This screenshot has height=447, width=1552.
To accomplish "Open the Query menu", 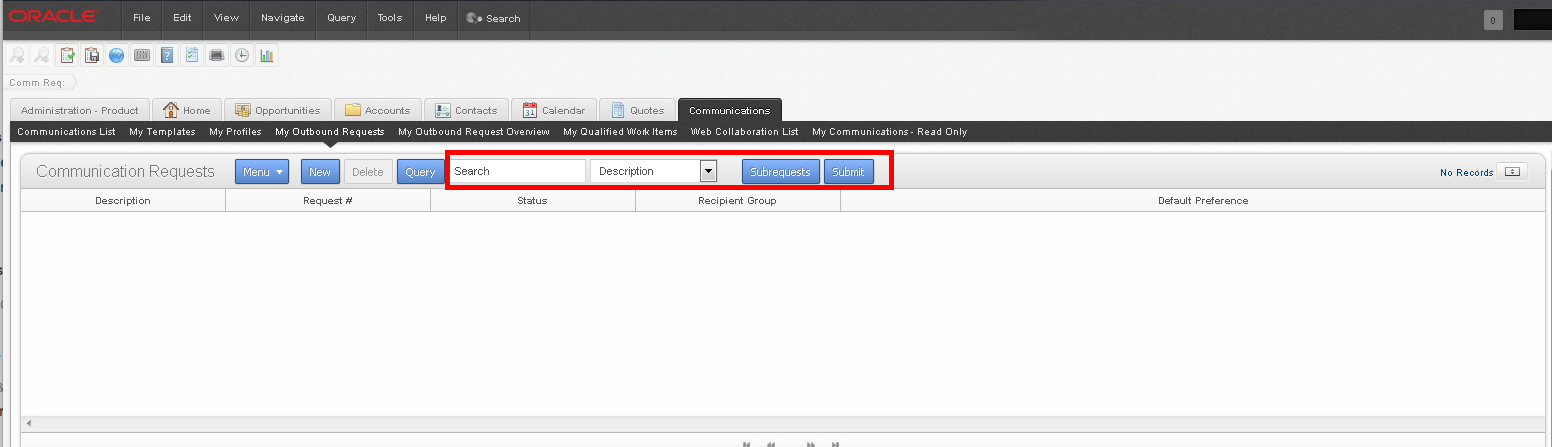I will tap(341, 18).
